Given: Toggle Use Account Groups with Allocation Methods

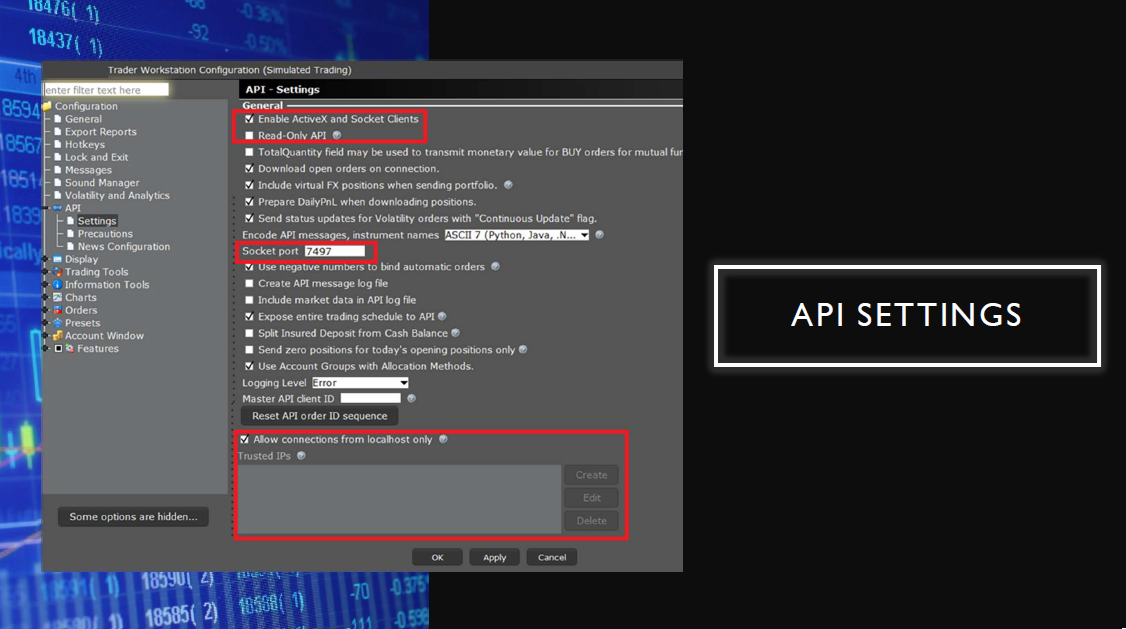Looking at the screenshot, I should coord(249,366).
